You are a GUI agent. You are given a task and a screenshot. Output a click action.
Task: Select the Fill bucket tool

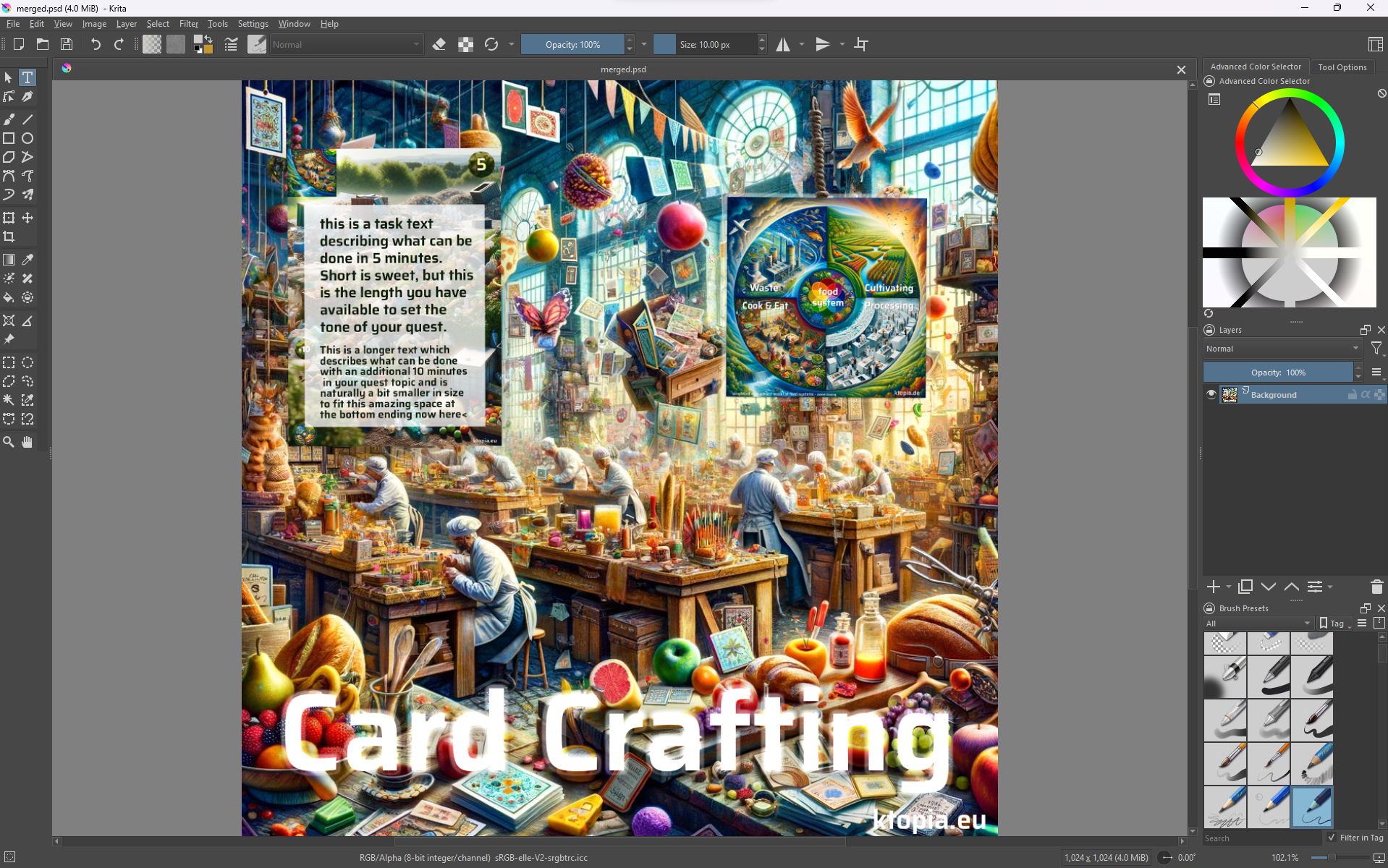(x=9, y=297)
